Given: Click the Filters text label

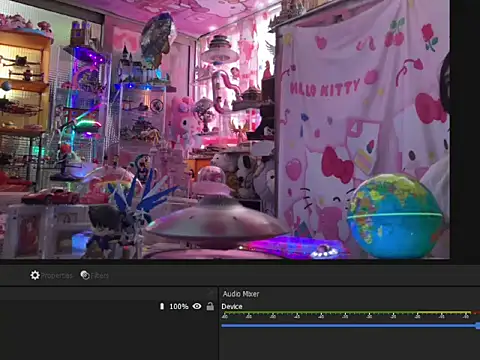Looking at the screenshot, I should [100, 276].
